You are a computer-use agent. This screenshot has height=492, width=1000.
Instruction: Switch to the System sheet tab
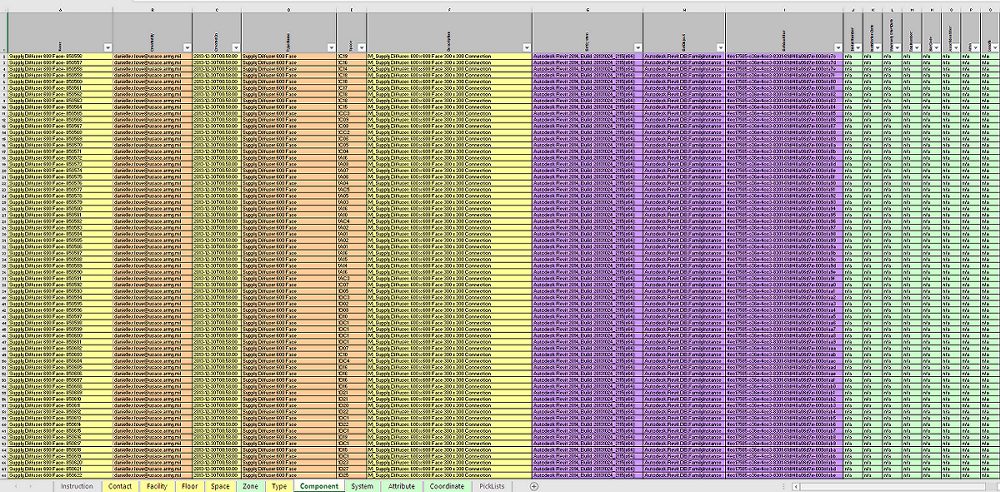point(362,486)
